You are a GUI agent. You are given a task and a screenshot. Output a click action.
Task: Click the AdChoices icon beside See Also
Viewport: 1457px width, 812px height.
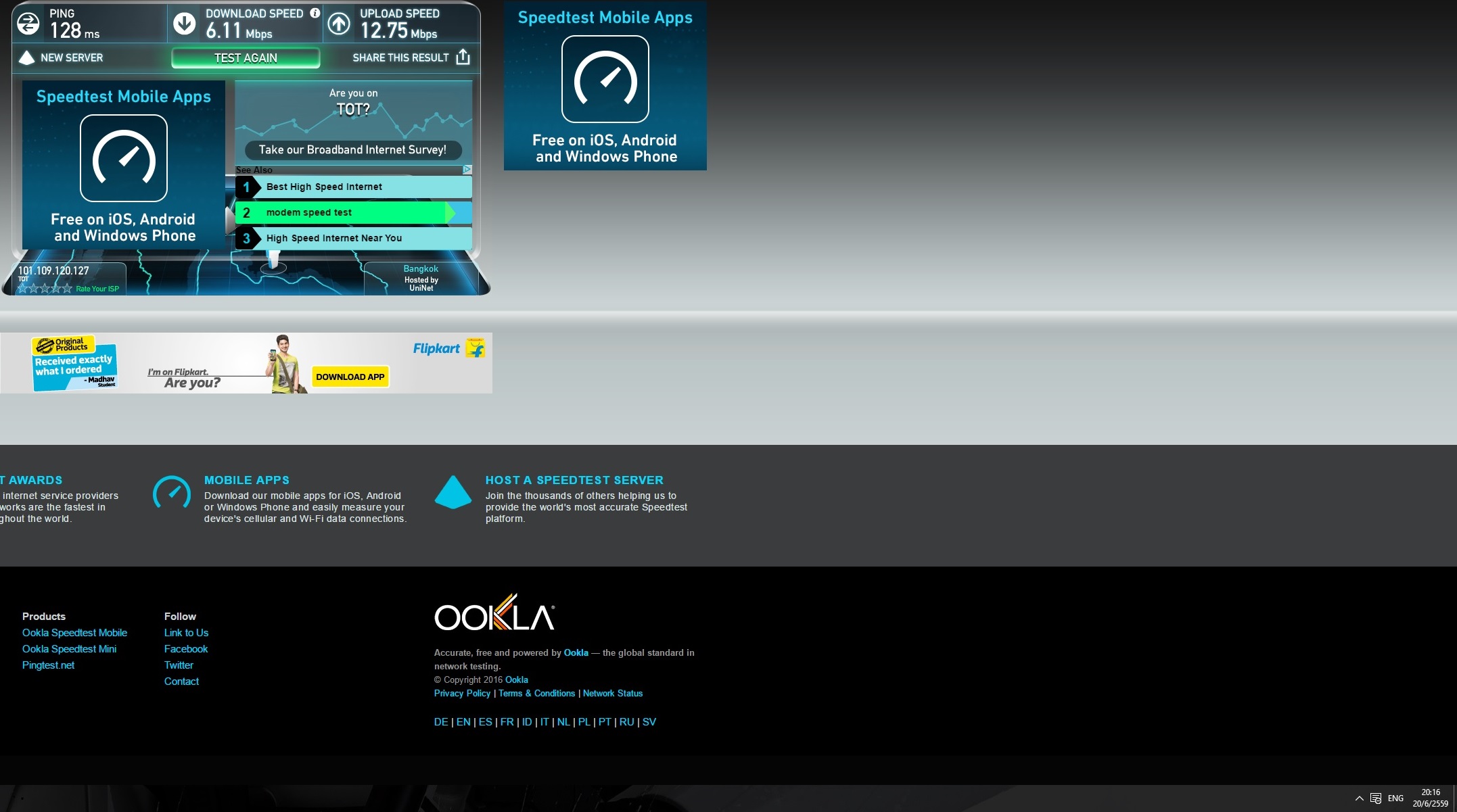[467, 169]
